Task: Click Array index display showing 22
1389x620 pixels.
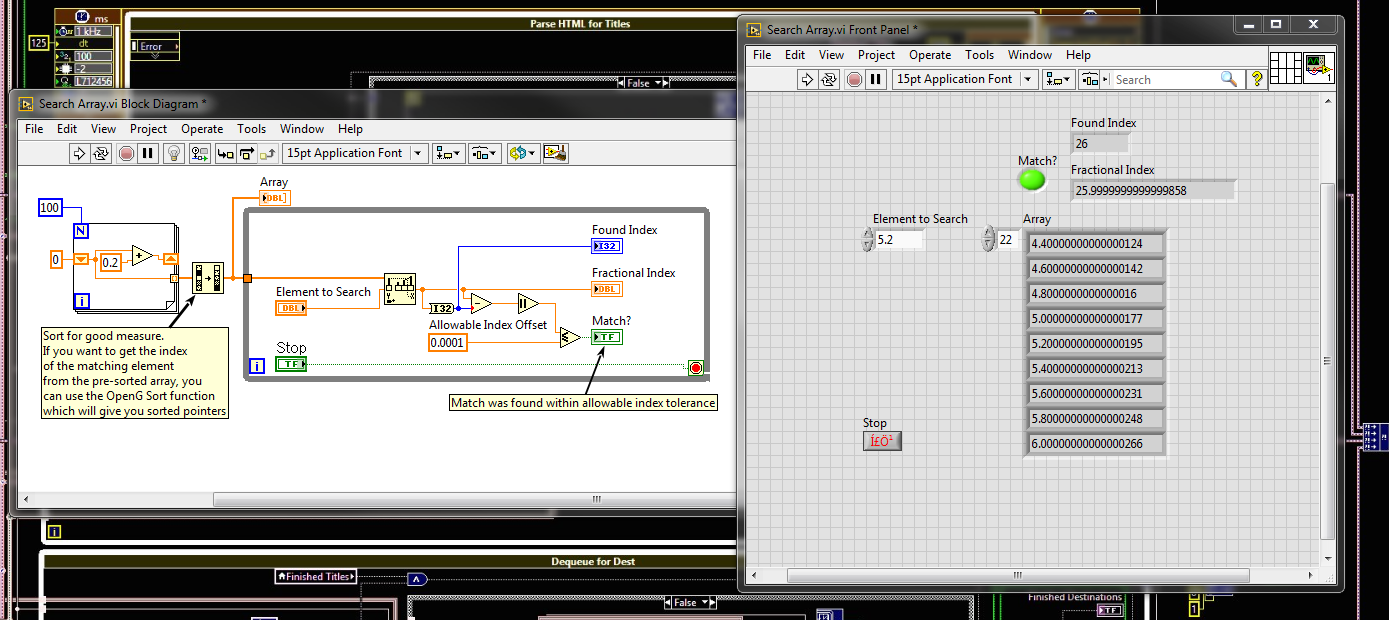Action: coord(1008,240)
